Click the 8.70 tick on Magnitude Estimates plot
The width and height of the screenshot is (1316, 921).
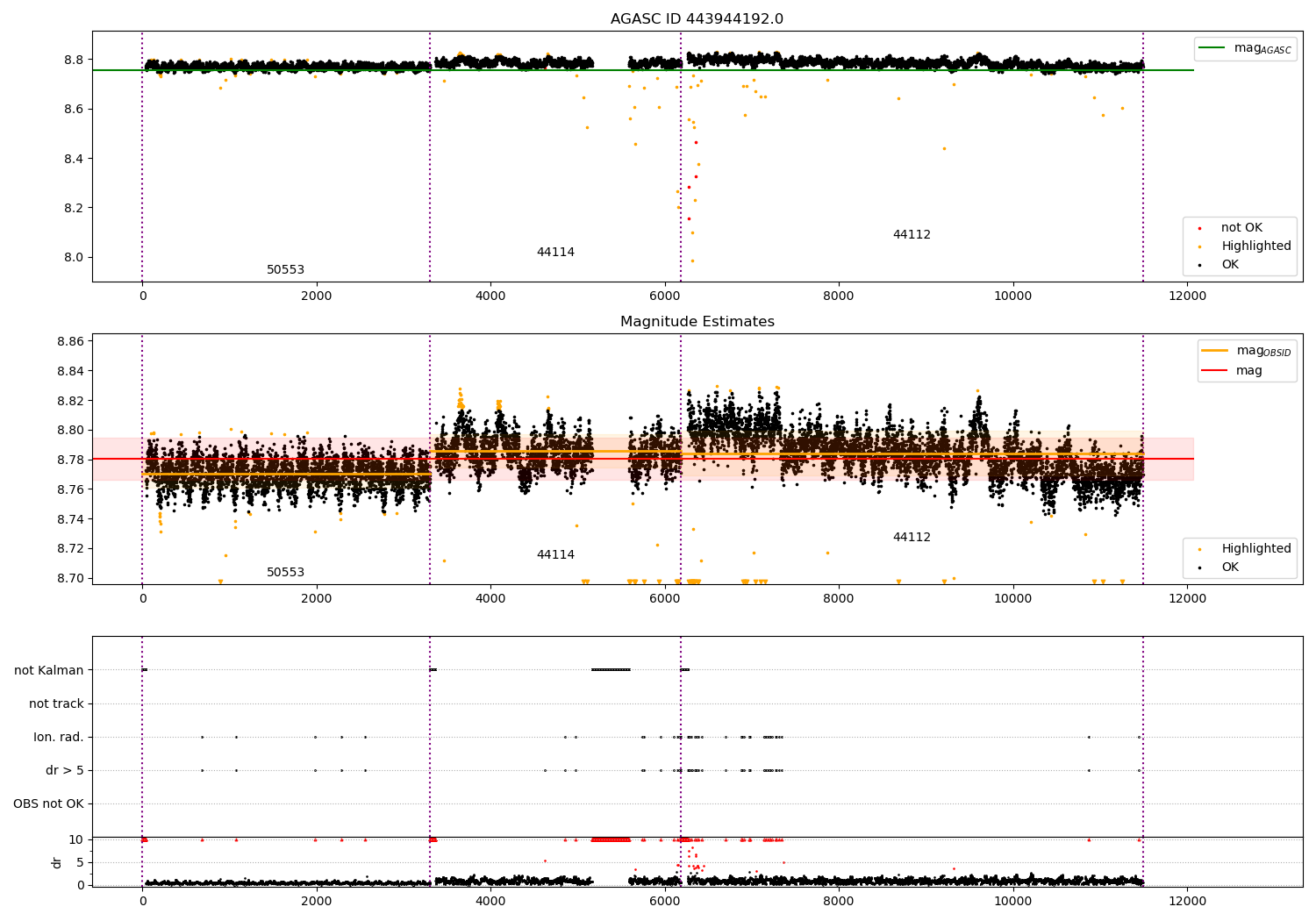point(68,578)
